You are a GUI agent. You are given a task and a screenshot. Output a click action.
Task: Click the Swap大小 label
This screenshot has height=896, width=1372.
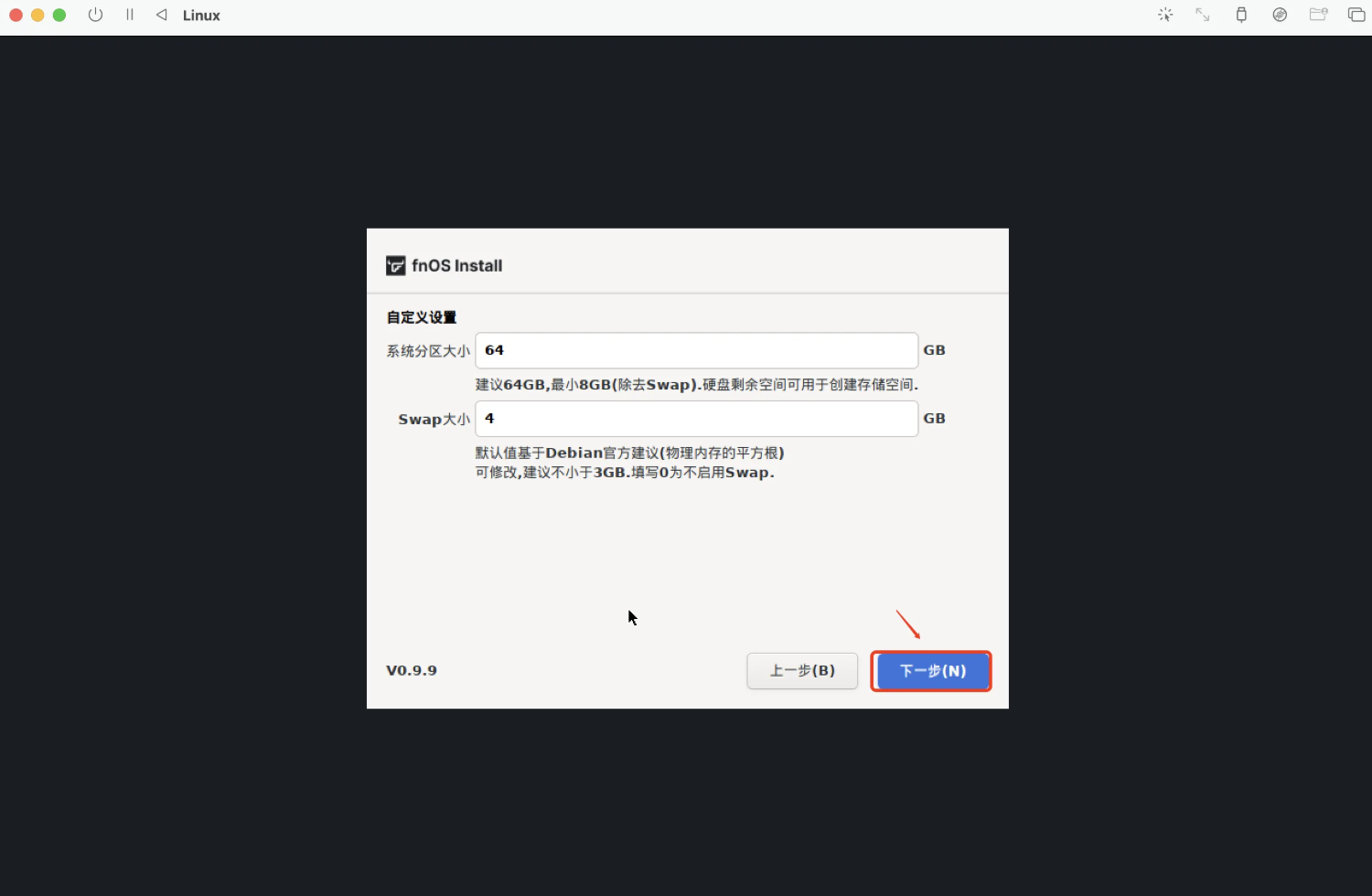pos(434,419)
